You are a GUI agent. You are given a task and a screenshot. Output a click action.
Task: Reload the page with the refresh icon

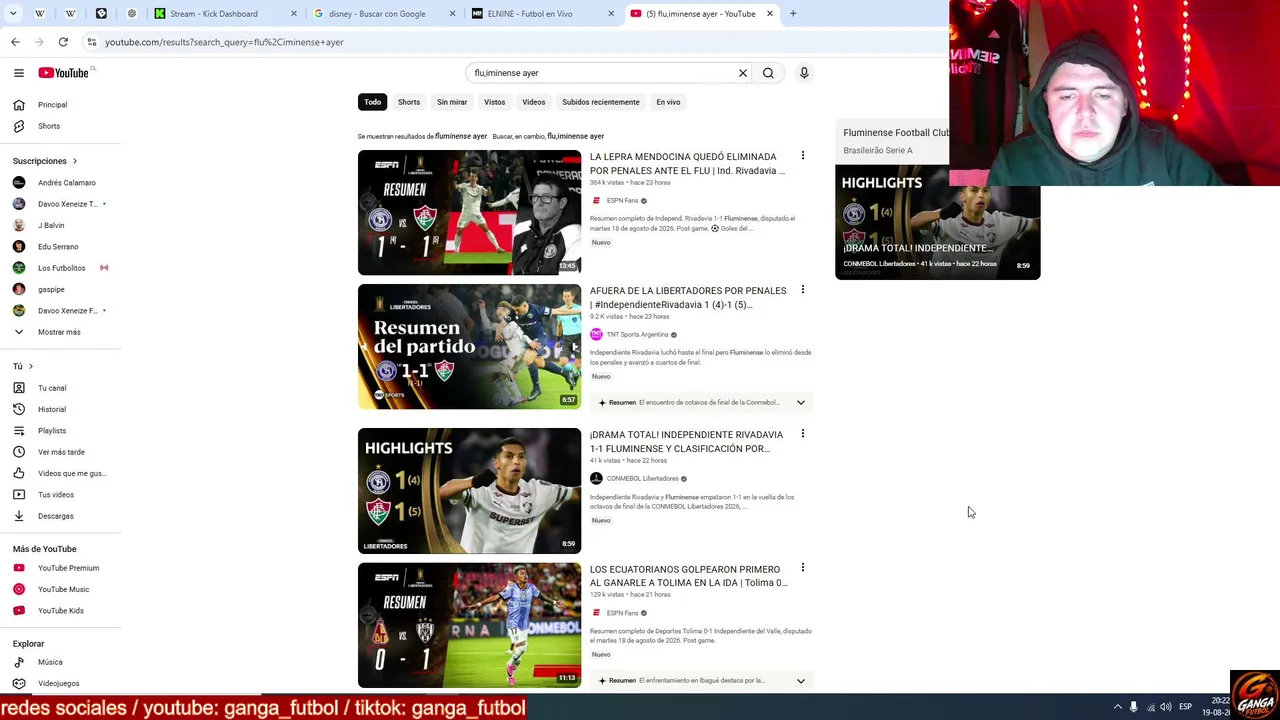[63, 42]
